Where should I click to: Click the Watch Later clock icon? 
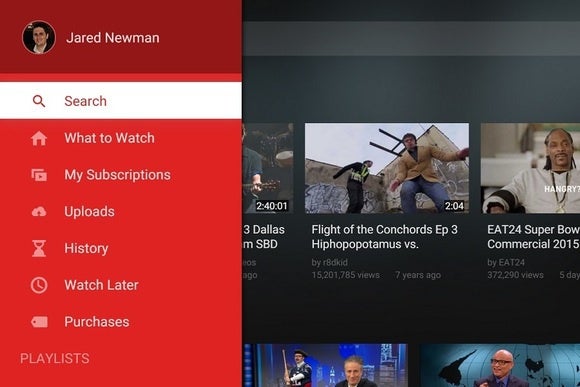pos(39,285)
